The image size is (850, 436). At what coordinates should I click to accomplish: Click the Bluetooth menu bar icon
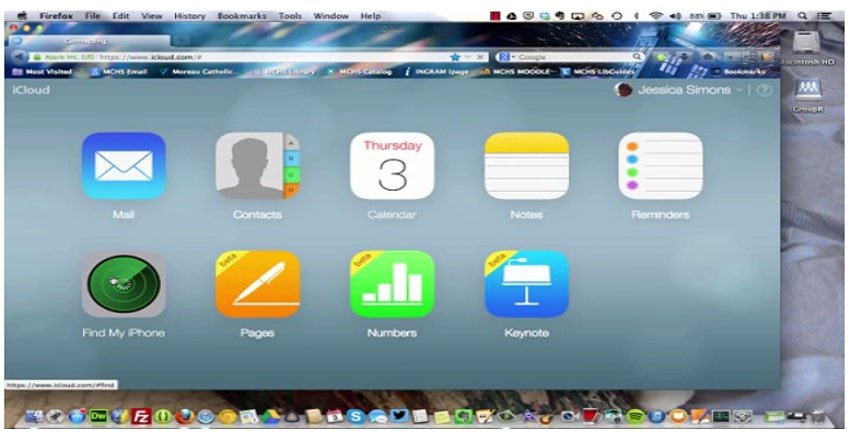pyautogui.click(x=636, y=16)
